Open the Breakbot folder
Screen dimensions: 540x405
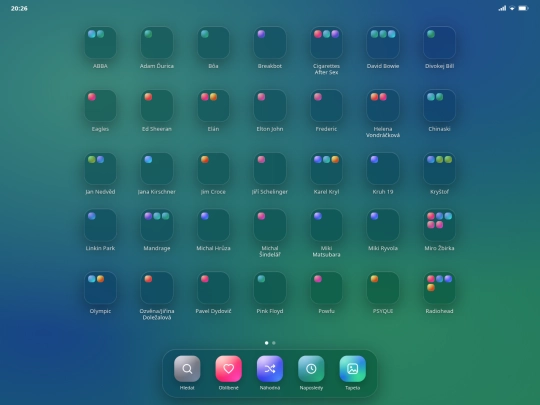click(270, 43)
